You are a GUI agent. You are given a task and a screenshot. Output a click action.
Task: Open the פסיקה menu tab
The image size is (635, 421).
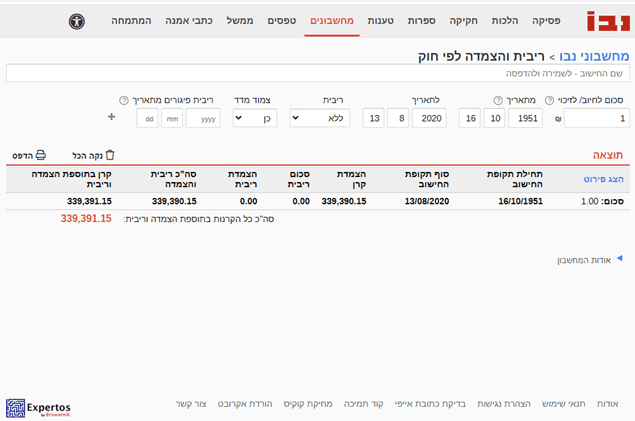(546, 21)
